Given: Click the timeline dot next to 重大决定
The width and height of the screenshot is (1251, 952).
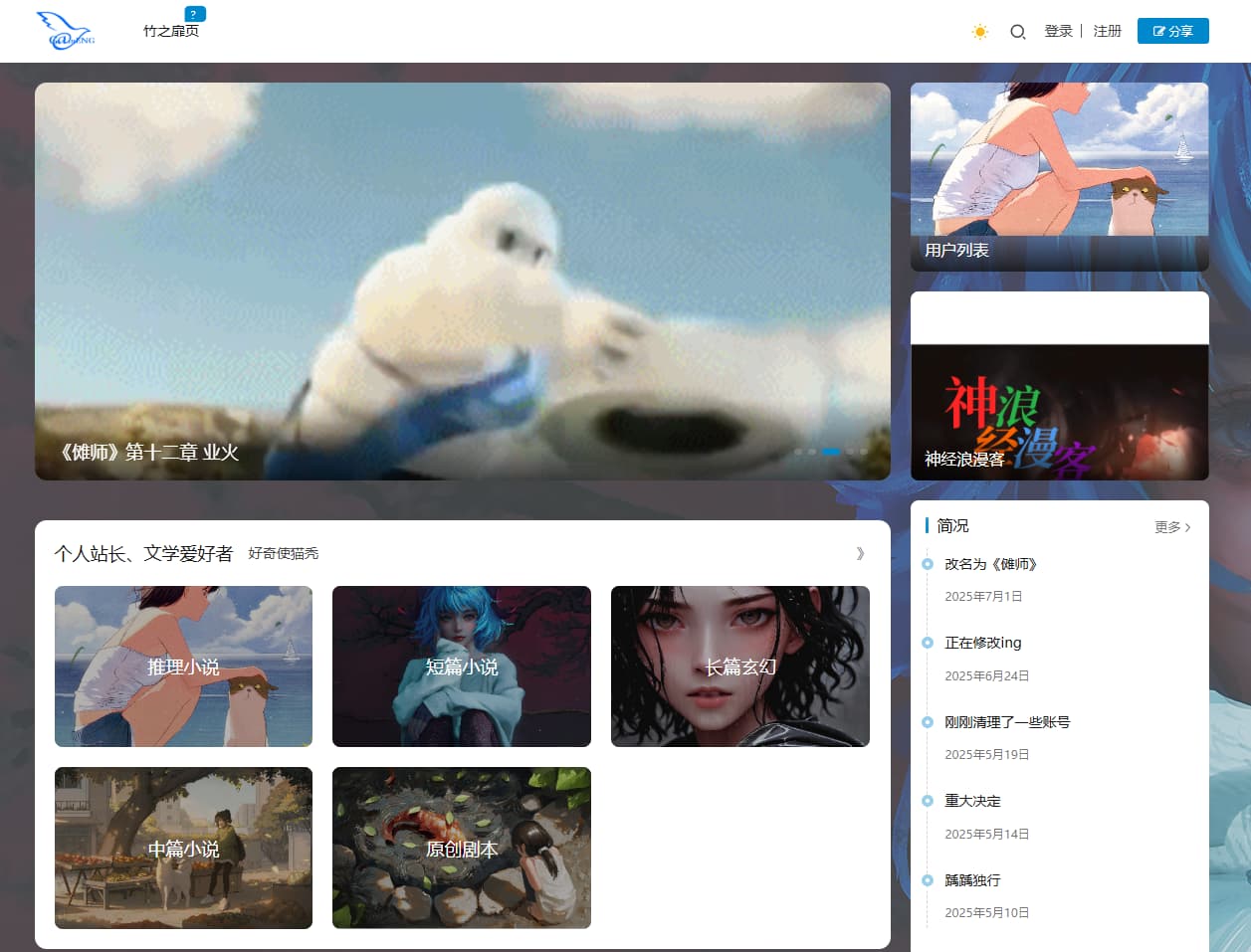Looking at the screenshot, I should pyautogui.click(x=927, y=802).
